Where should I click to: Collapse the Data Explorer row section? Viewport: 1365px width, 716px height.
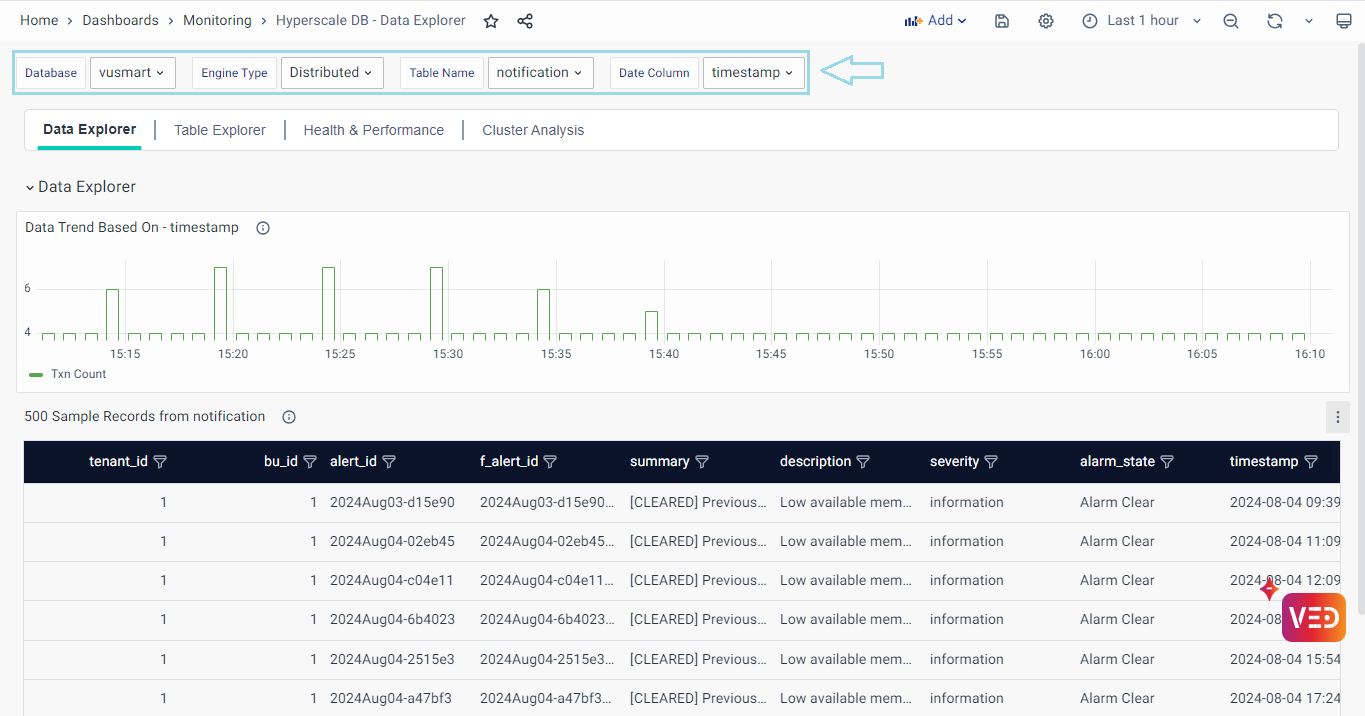(x=30, y=187)
